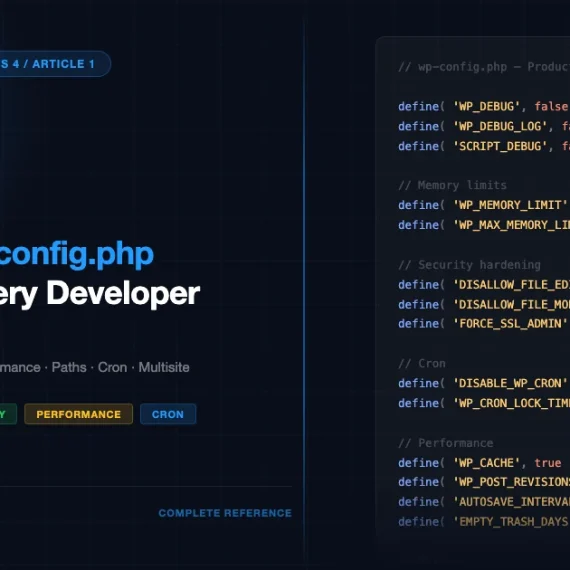Click the 'true' value after WP_CACHE
This screenshot has width=570, height=570.
point(548,463)
